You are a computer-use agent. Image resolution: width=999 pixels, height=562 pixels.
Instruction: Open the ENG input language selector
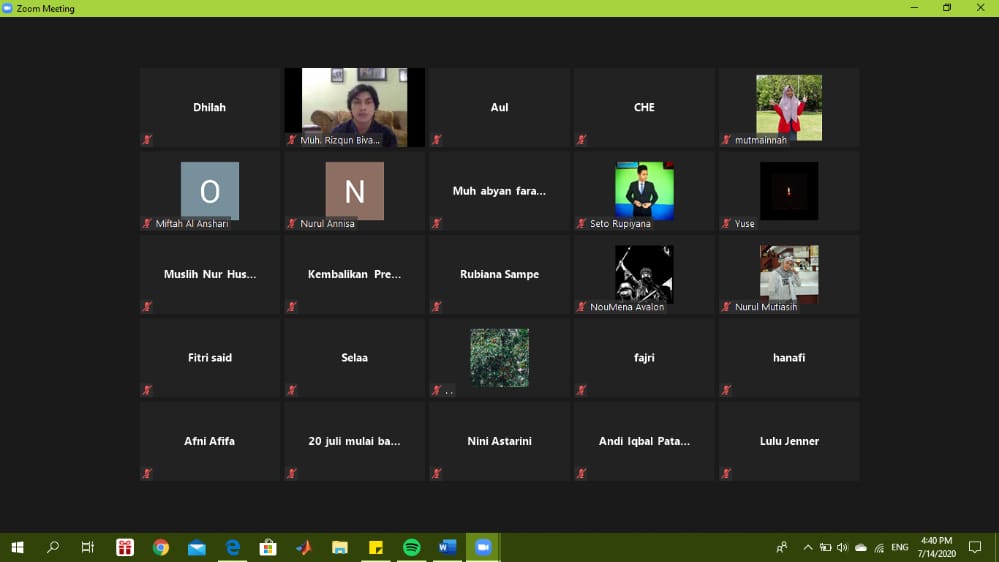point(900,547)
